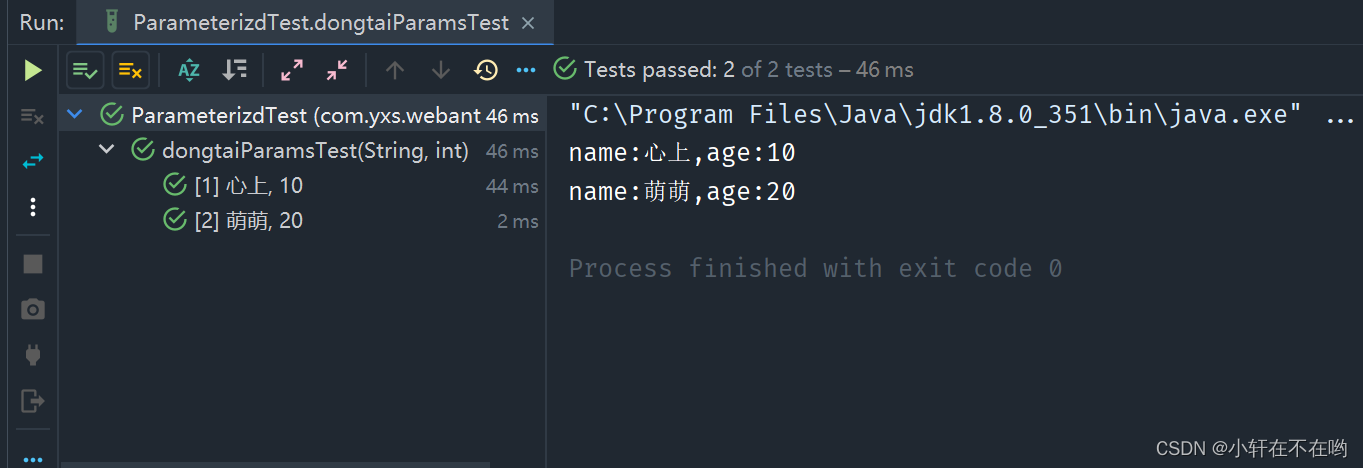Viewport: 1363px width, 468px height.
Task: Toggle the Show Passed tests filter
Action: click(85, 70)
